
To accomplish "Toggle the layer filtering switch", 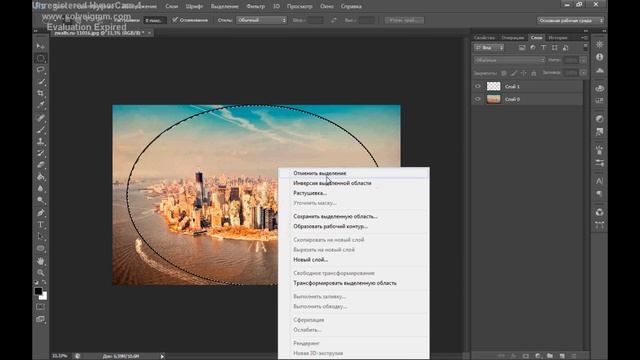I will tap(586, 48).
